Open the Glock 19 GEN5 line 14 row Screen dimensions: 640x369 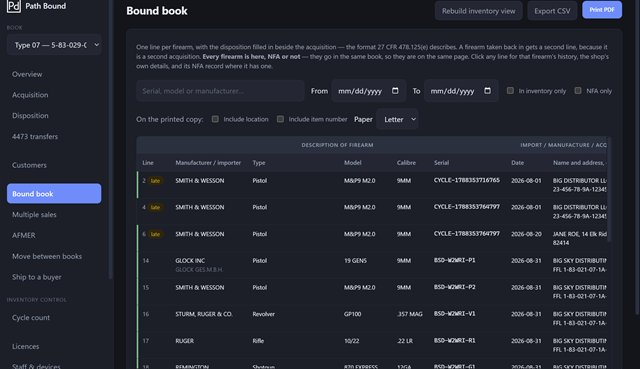[372, 265]
